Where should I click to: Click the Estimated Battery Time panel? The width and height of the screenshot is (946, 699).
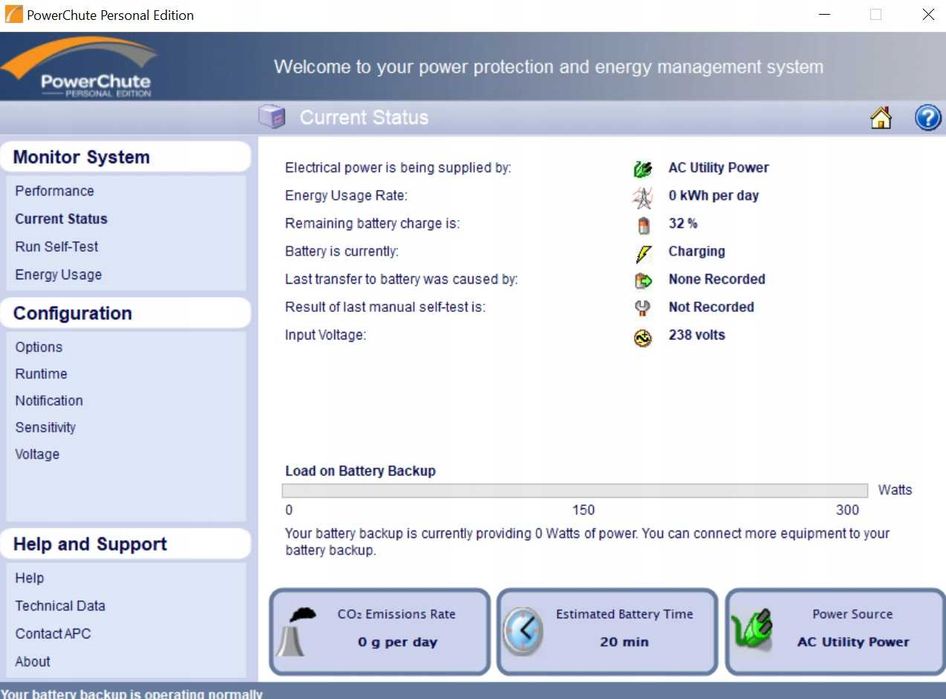pyautogui.click(x=607, y=631)
